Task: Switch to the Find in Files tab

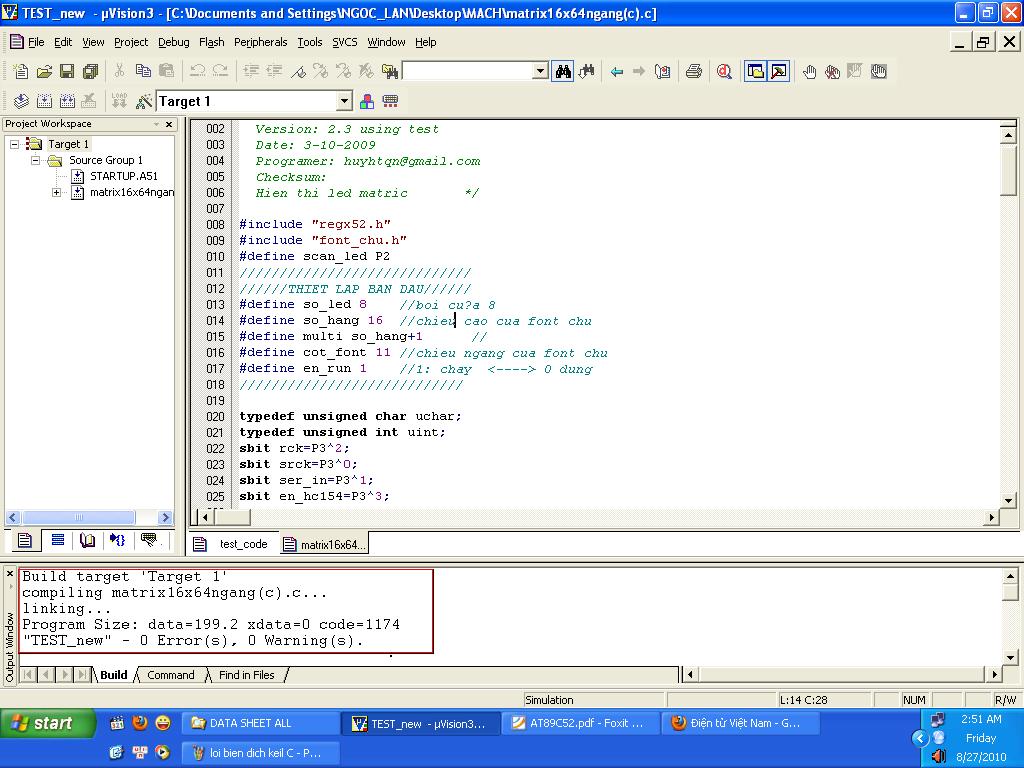Action: pos(246,675)
